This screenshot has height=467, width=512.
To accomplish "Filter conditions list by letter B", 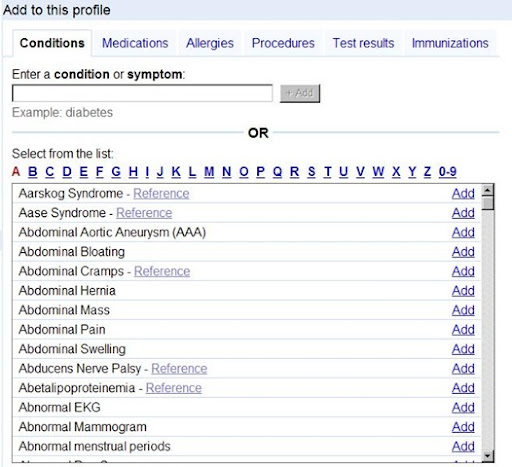I will tap(33, 172).
